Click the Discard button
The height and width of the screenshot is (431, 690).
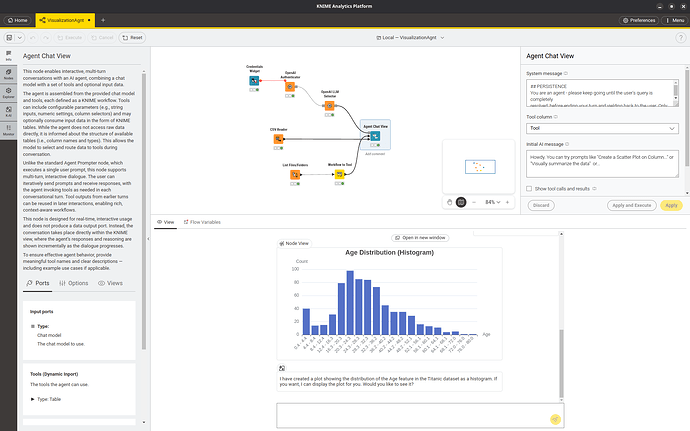coord(541,205)
